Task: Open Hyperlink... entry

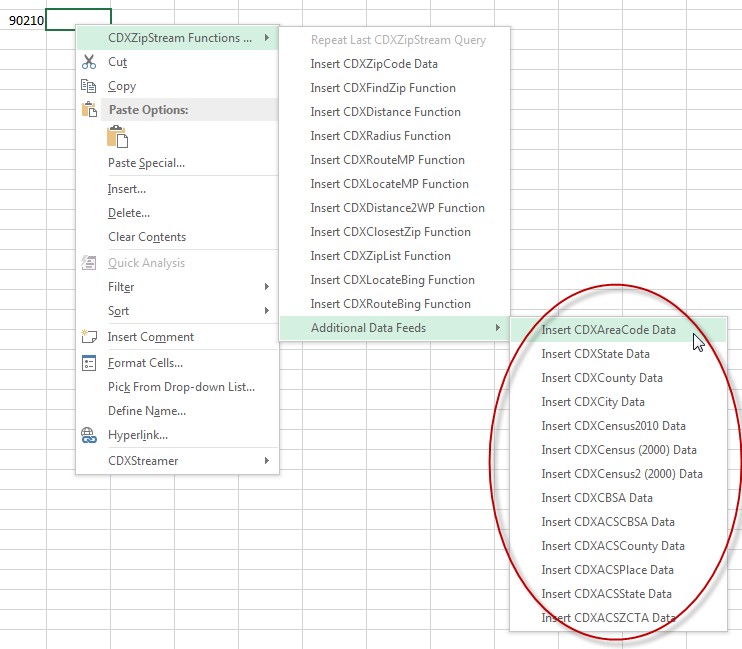Action: [177, 435]
